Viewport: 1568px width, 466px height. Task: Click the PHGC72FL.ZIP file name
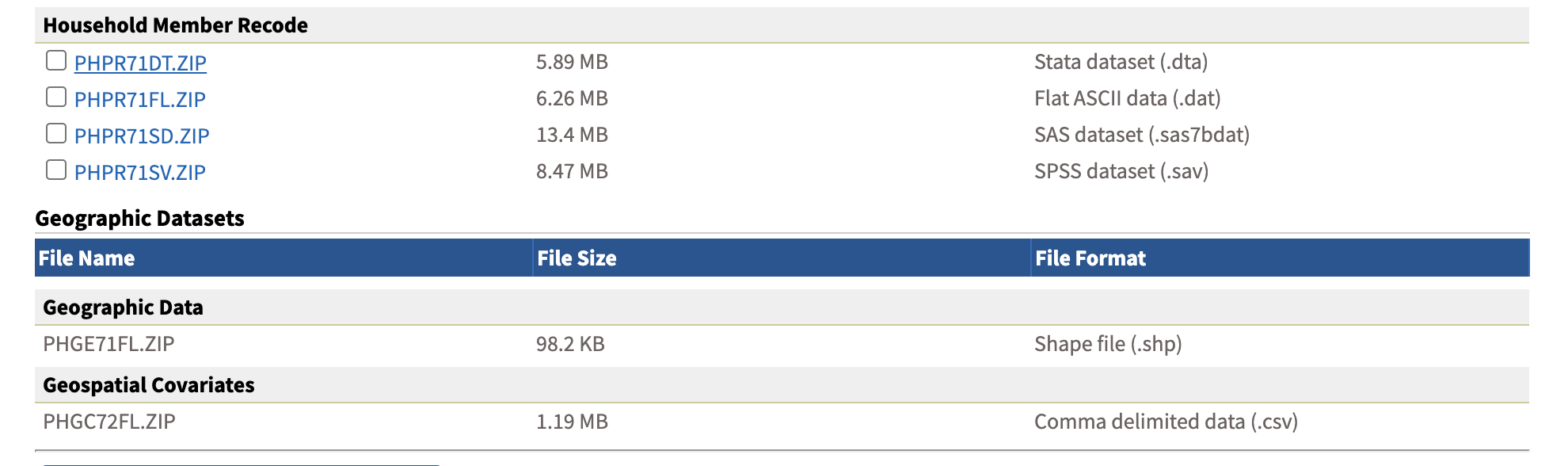pos(109,422)
